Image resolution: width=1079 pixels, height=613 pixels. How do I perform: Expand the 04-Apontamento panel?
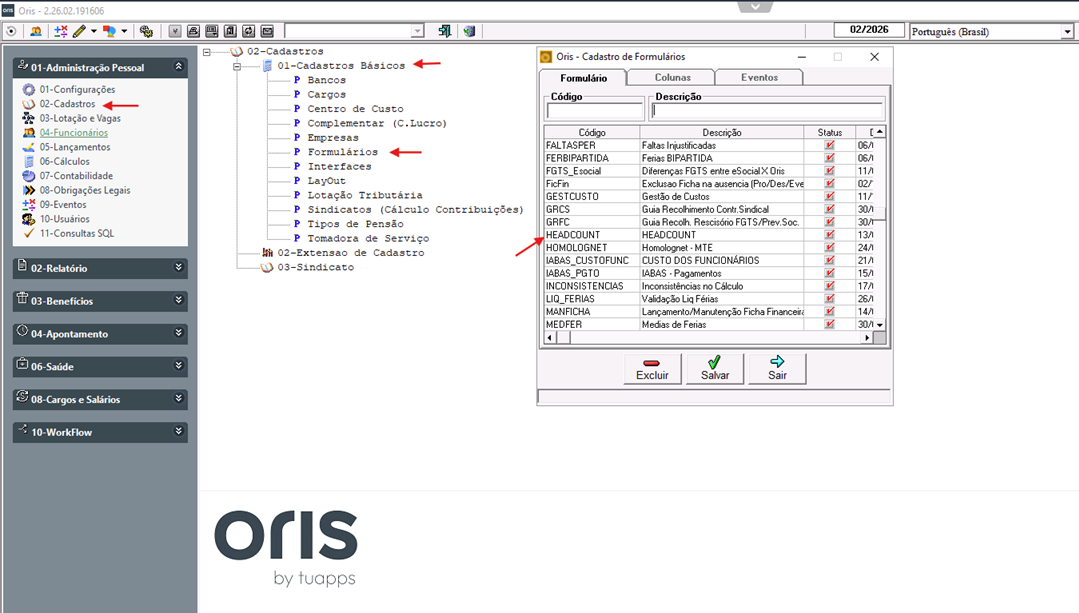tap(178, 333)
